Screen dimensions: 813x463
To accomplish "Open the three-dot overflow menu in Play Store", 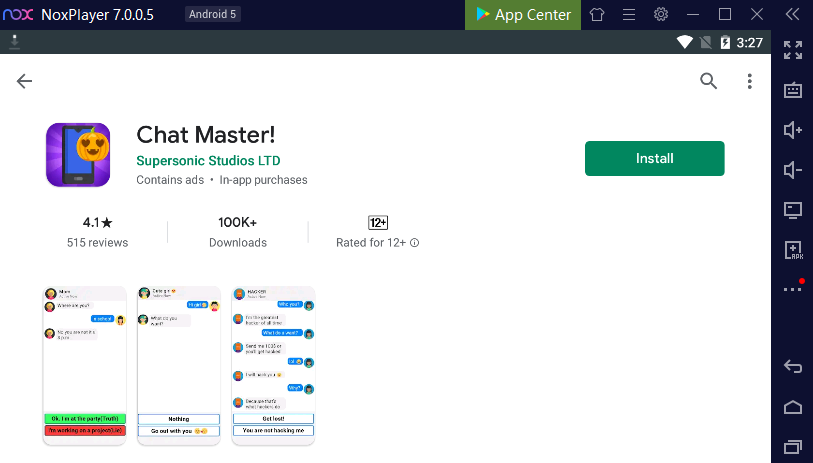I will coord(749,82).
